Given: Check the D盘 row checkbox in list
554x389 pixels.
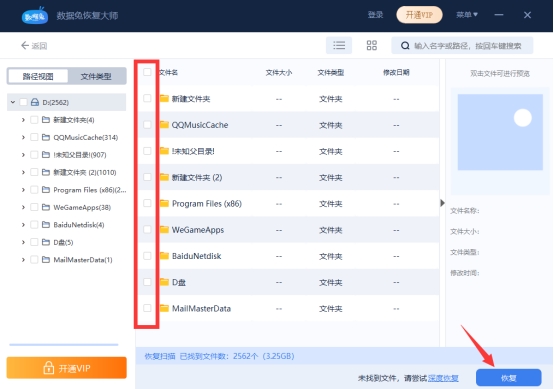Looking at the screenshot, I should [147, 282].
